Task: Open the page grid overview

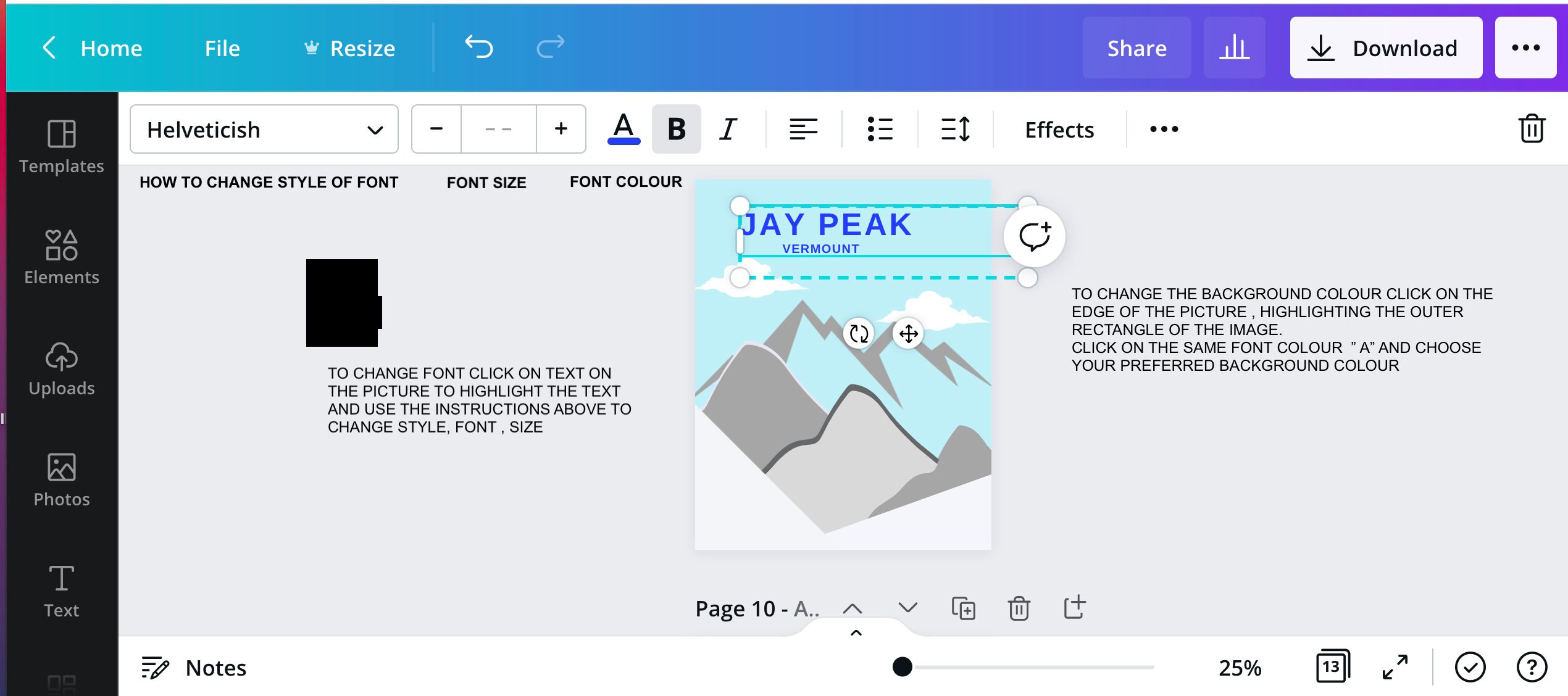Action: pos(1332,667)
